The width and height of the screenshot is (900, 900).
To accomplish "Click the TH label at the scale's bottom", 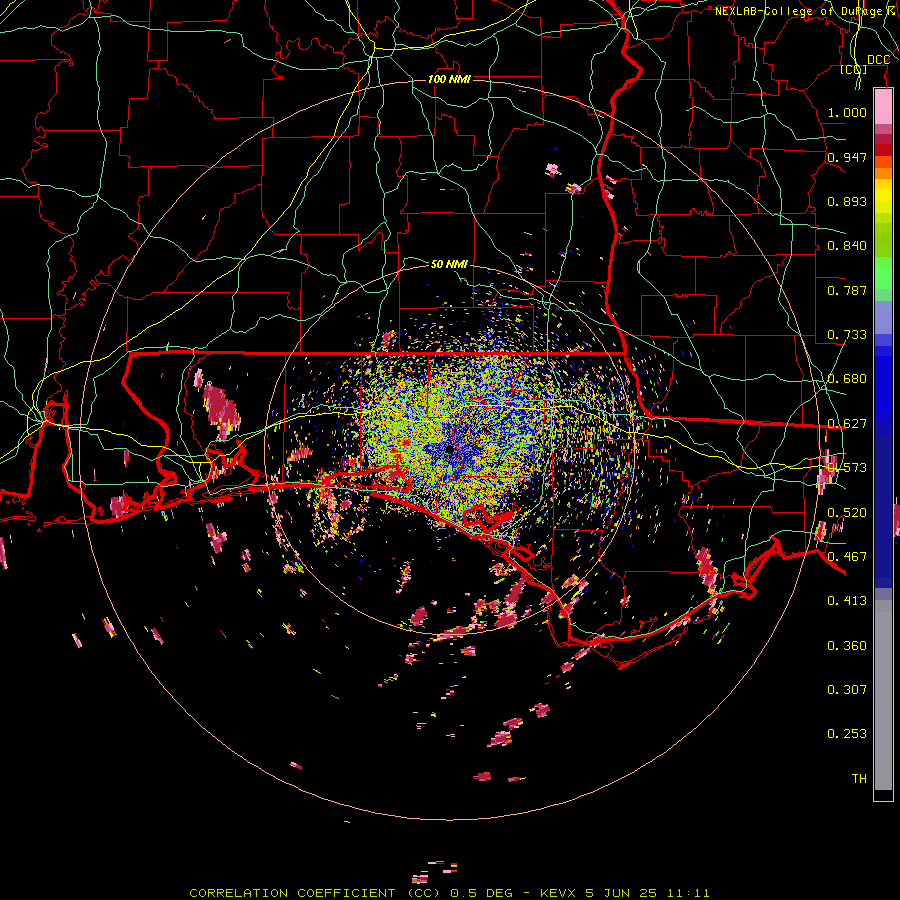I will point(859,778).
